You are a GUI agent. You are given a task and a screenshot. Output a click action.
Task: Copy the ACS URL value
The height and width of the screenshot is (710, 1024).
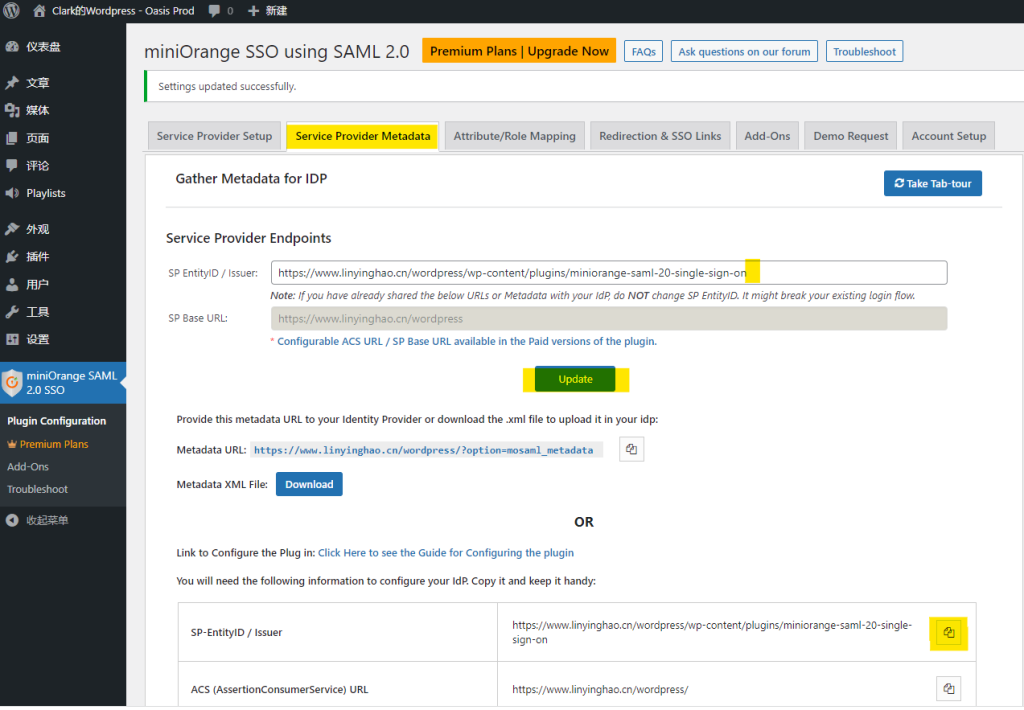pos(949,689)
